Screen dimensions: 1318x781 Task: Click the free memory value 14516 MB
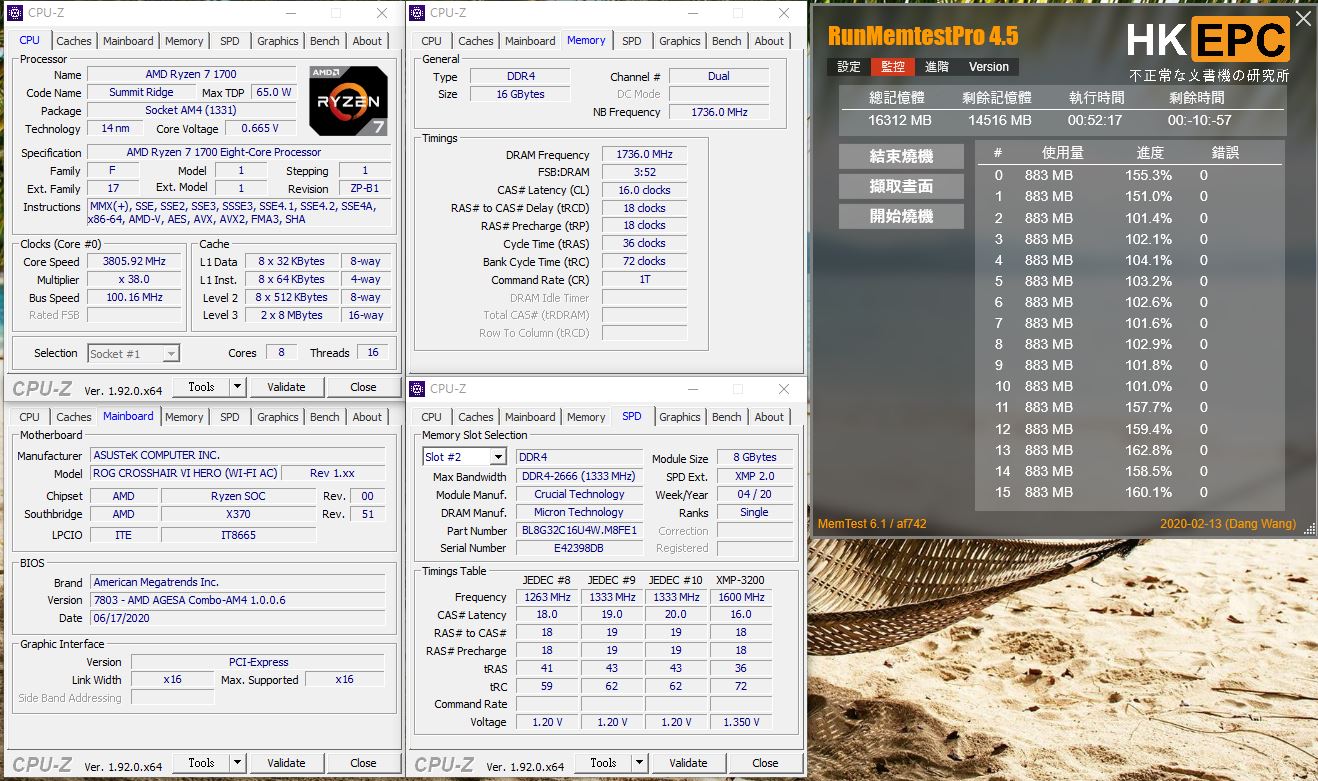[x=998, y=120]
